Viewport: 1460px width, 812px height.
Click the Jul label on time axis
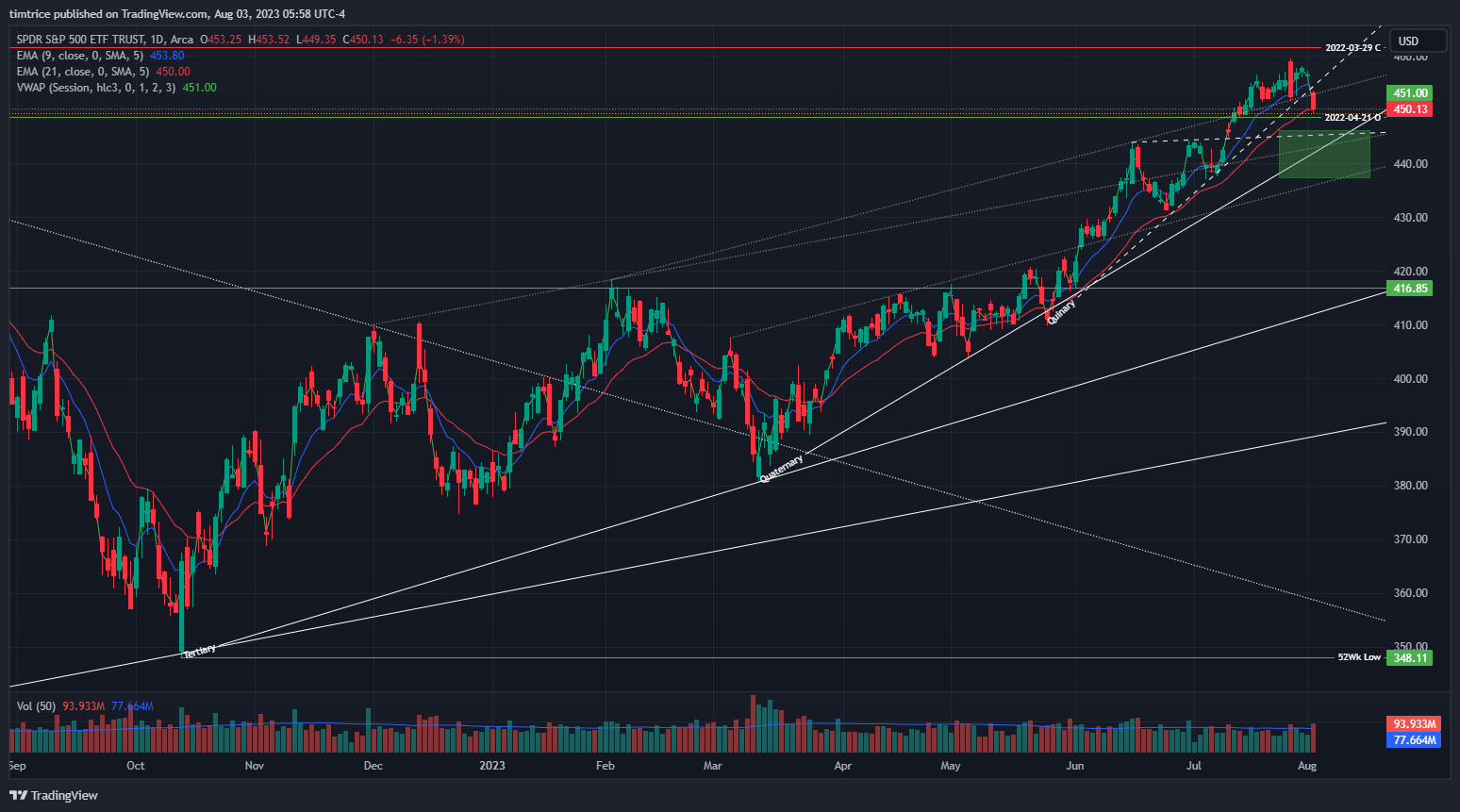(1194, 766)
